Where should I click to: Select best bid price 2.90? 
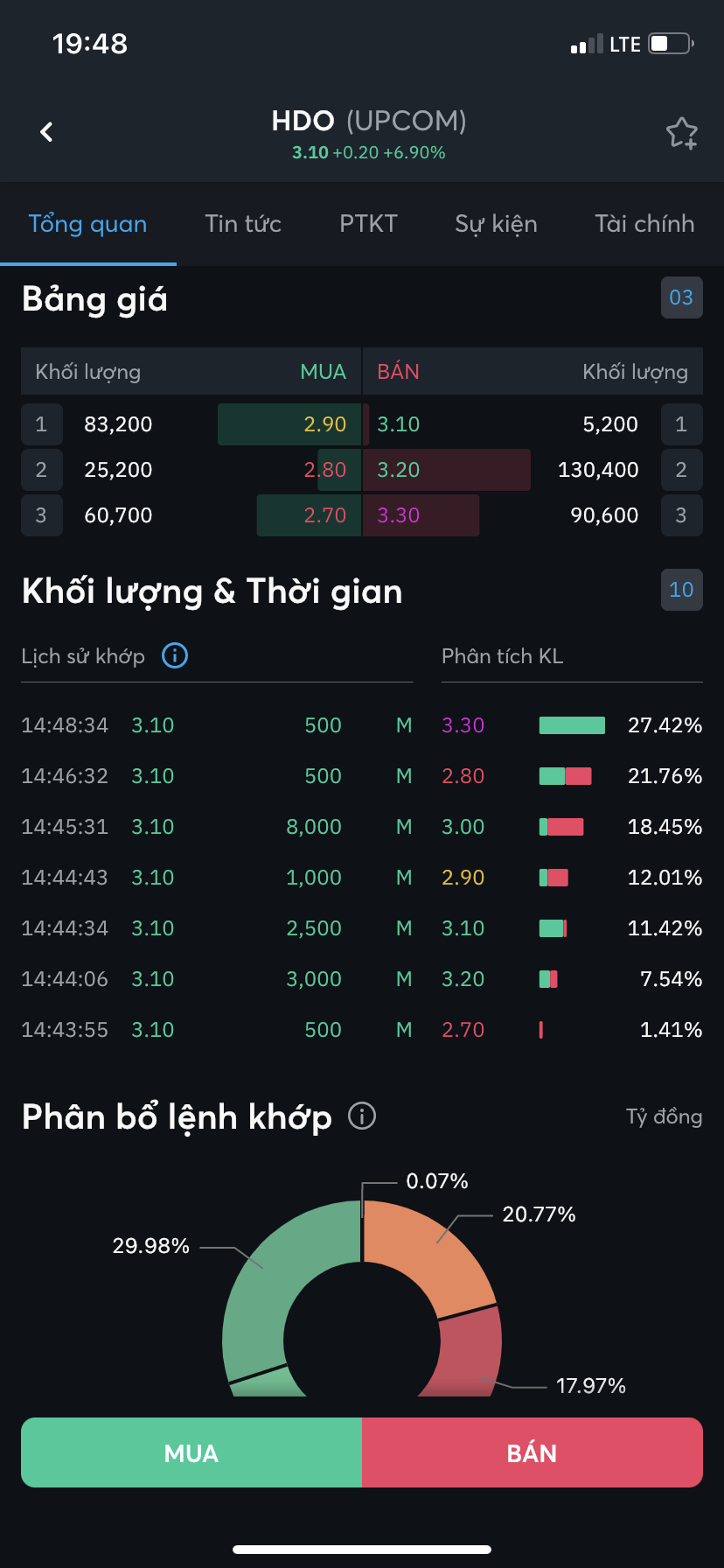[324, 424]
